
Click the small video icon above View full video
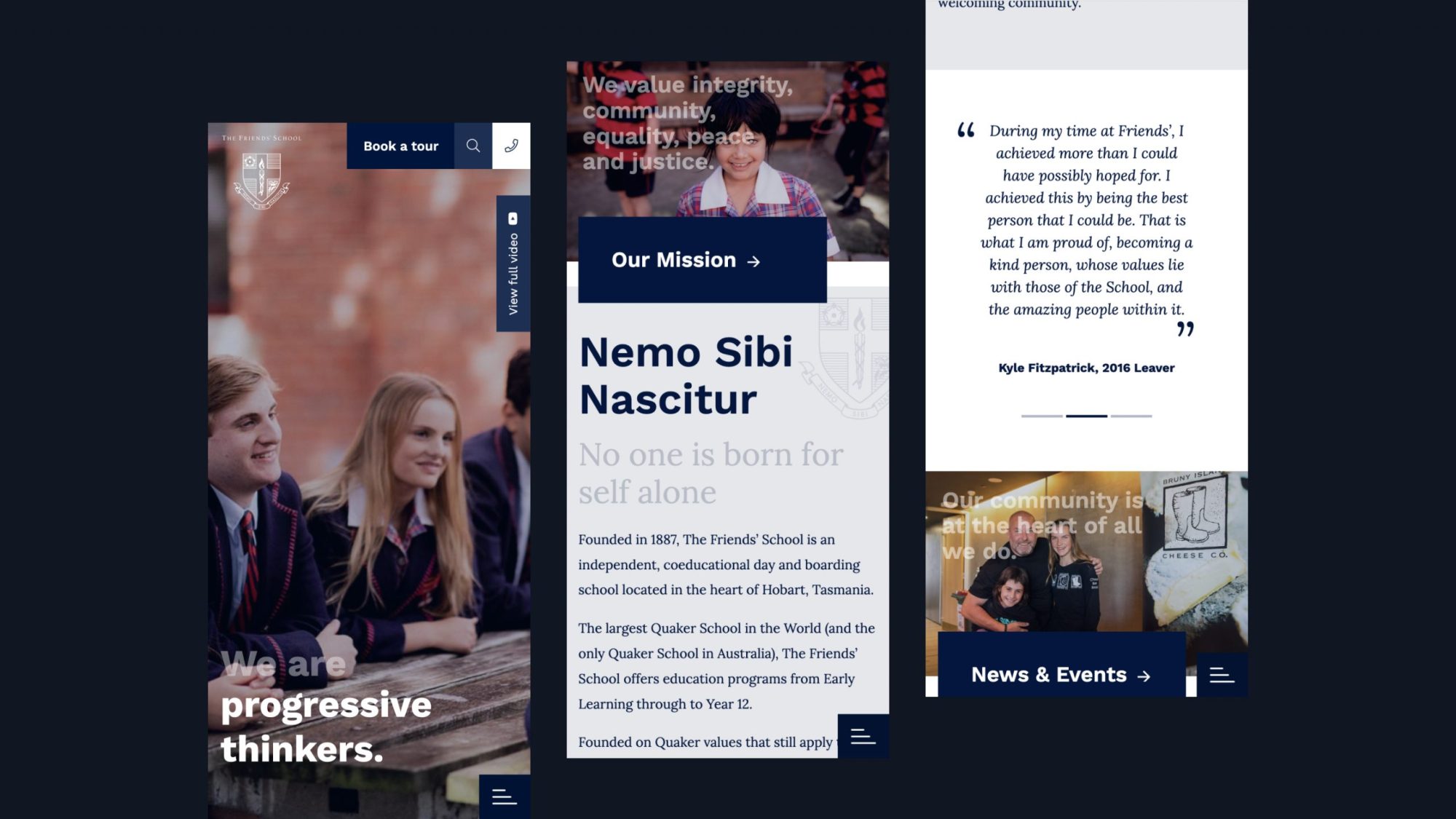[513, 218]
